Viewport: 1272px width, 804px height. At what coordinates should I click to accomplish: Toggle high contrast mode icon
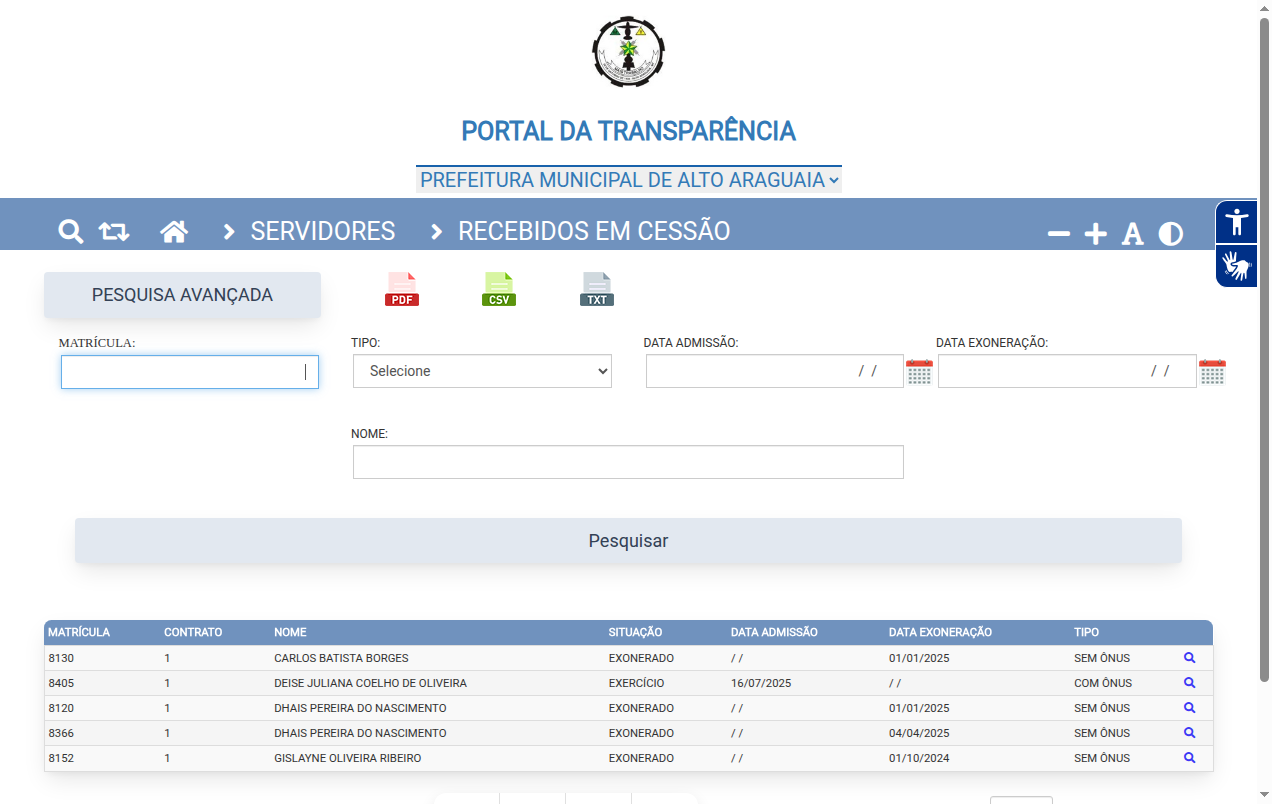tap(1171, 234)
